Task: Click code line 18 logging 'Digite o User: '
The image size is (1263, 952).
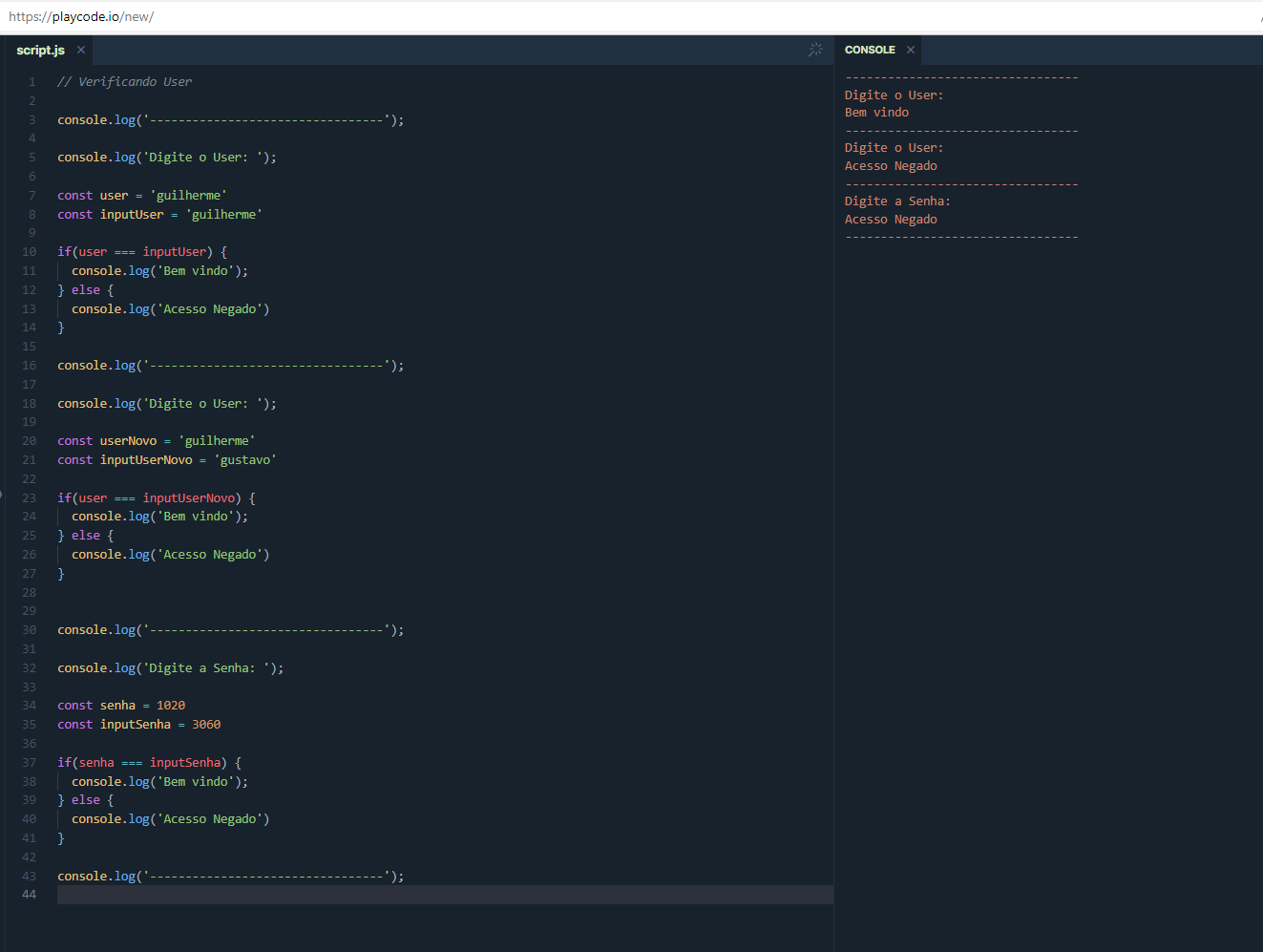Action: click(167, 404)
